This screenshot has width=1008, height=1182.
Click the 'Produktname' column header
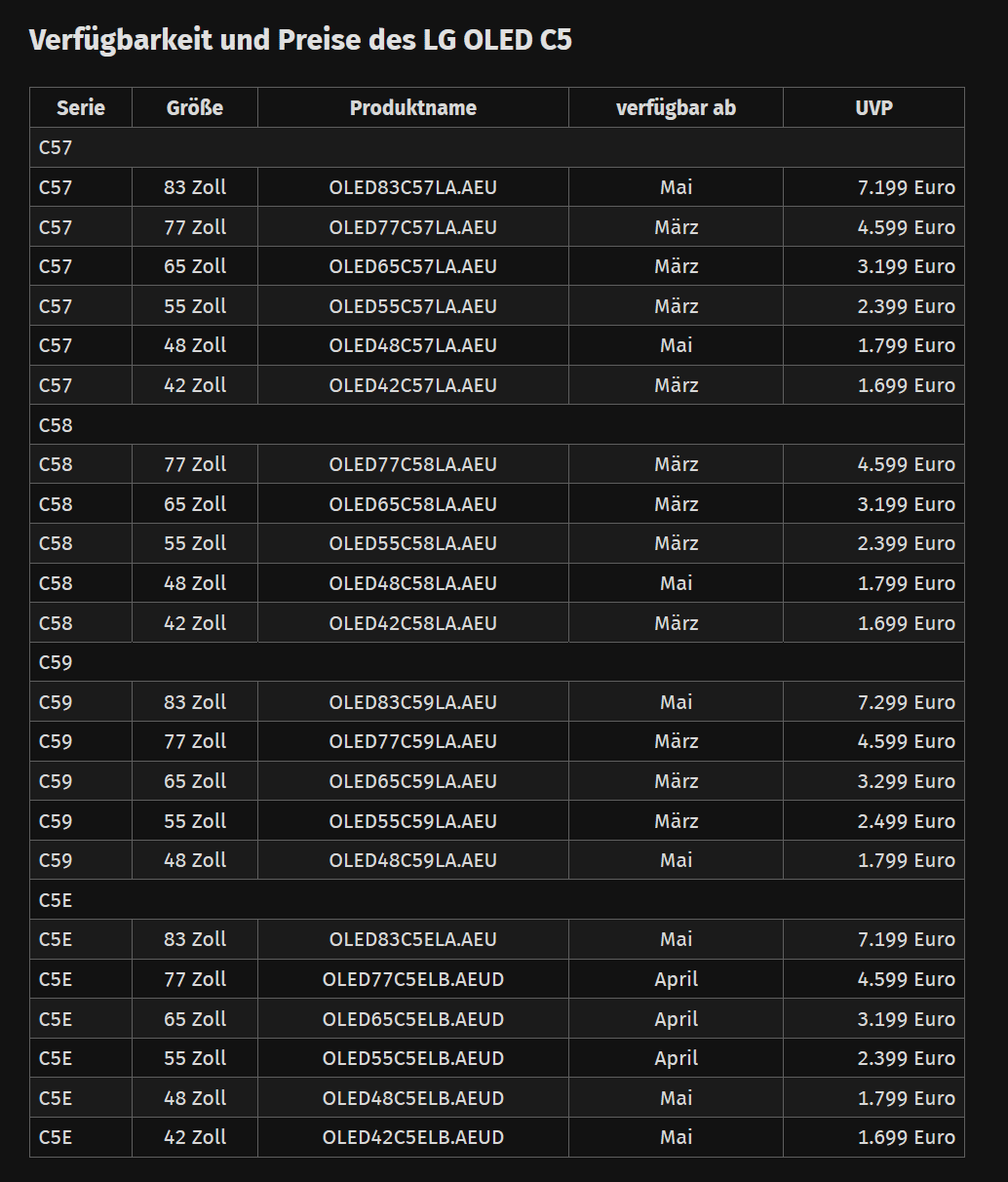point(413,108)
